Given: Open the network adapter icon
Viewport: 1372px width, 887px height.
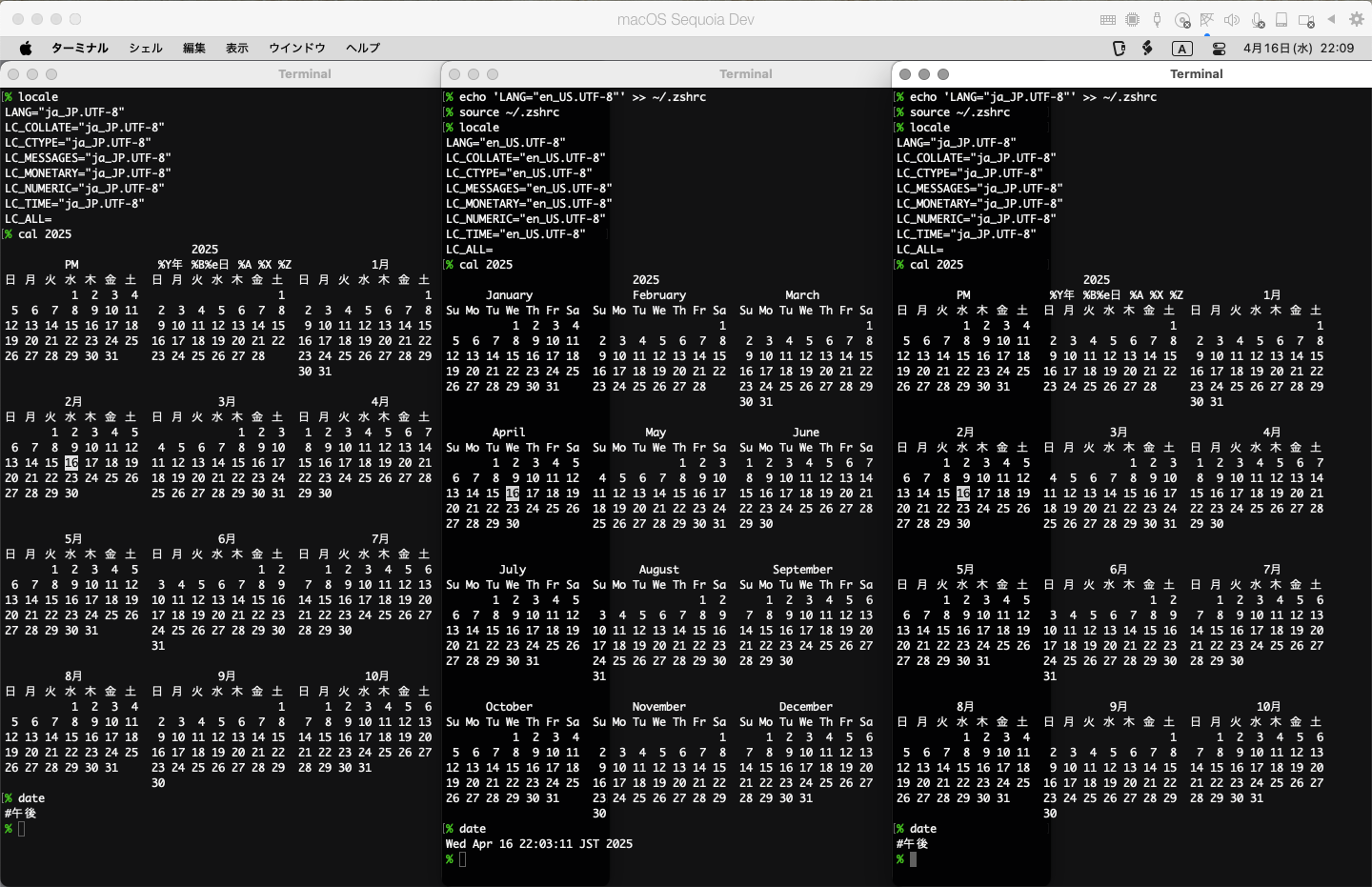Looking at the screenshot, I should click(1207, 20).
